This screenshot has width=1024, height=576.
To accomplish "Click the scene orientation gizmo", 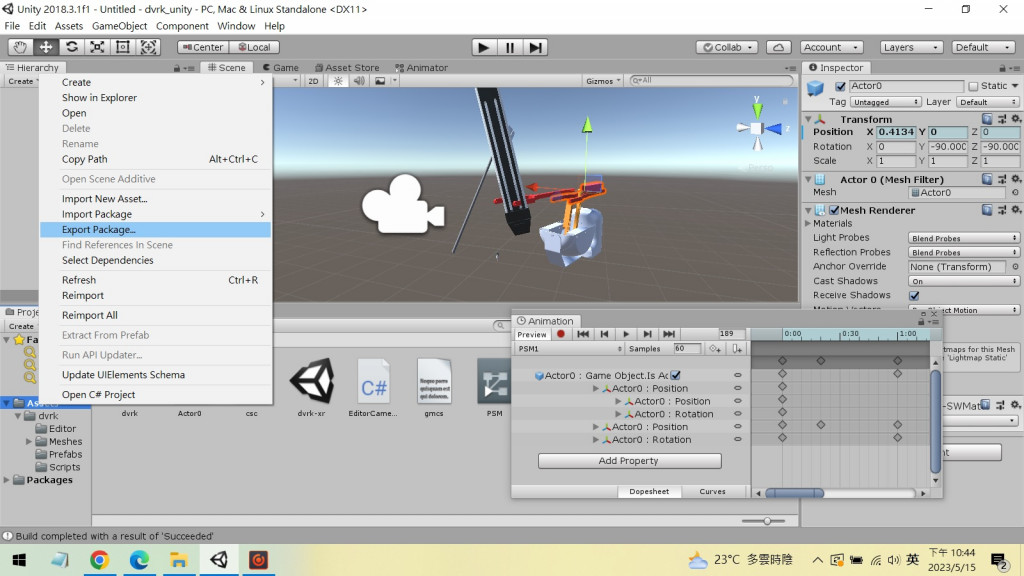I will click(758, 129).
